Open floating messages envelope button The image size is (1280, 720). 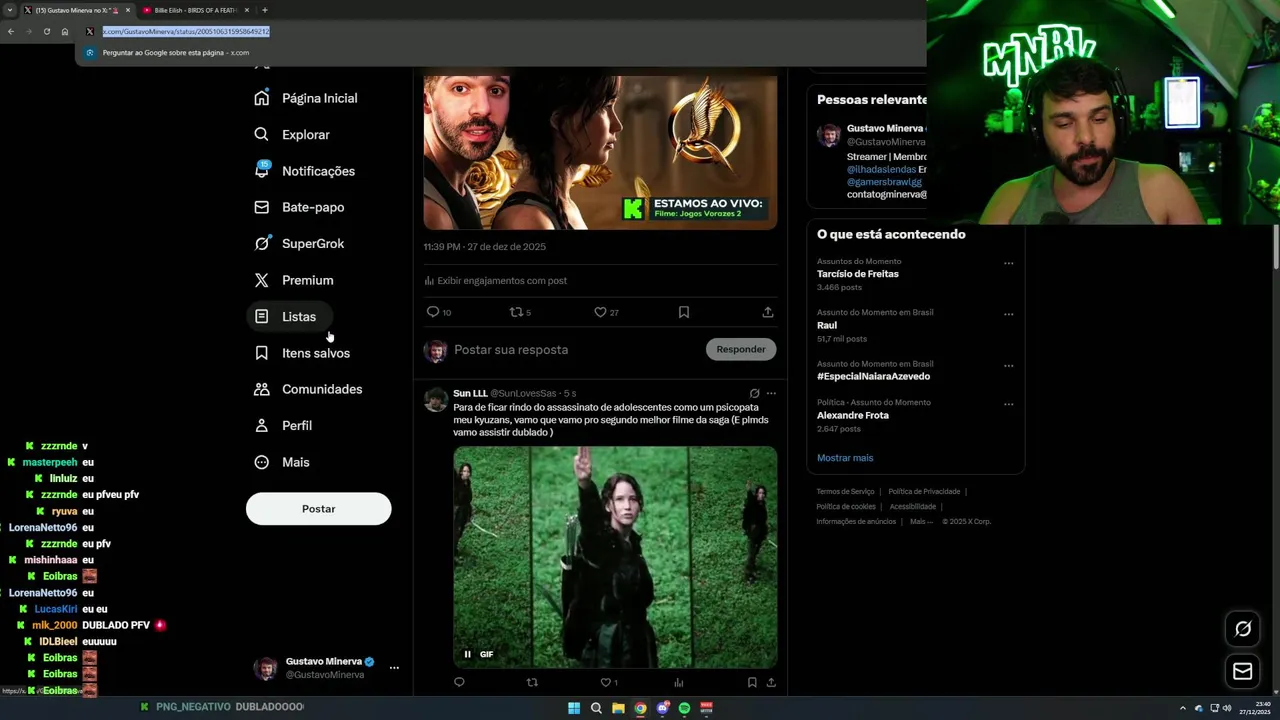click(1243, 672)
